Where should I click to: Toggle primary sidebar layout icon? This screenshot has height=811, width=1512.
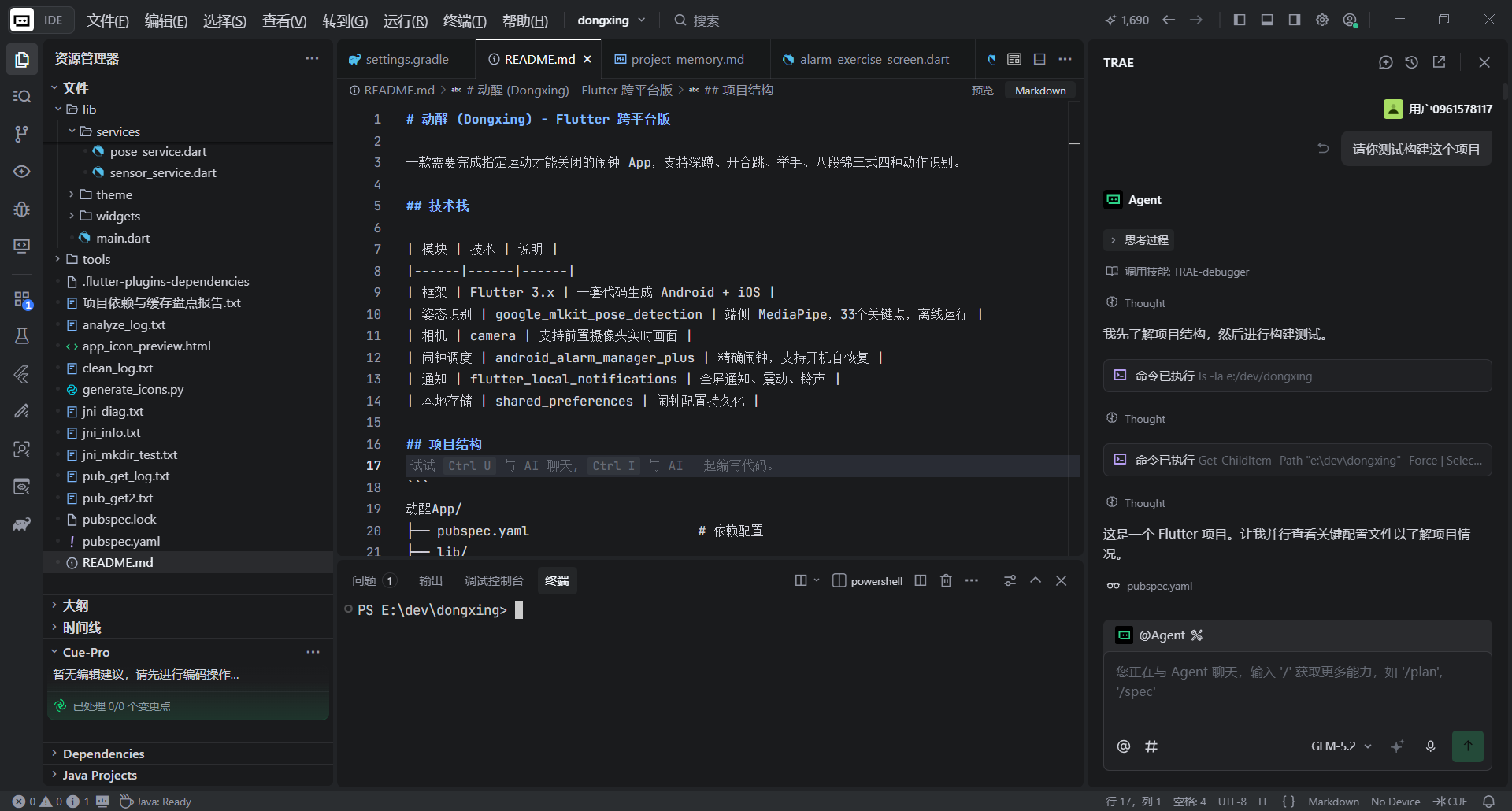pyautogui.click(x=1240, y=20)
